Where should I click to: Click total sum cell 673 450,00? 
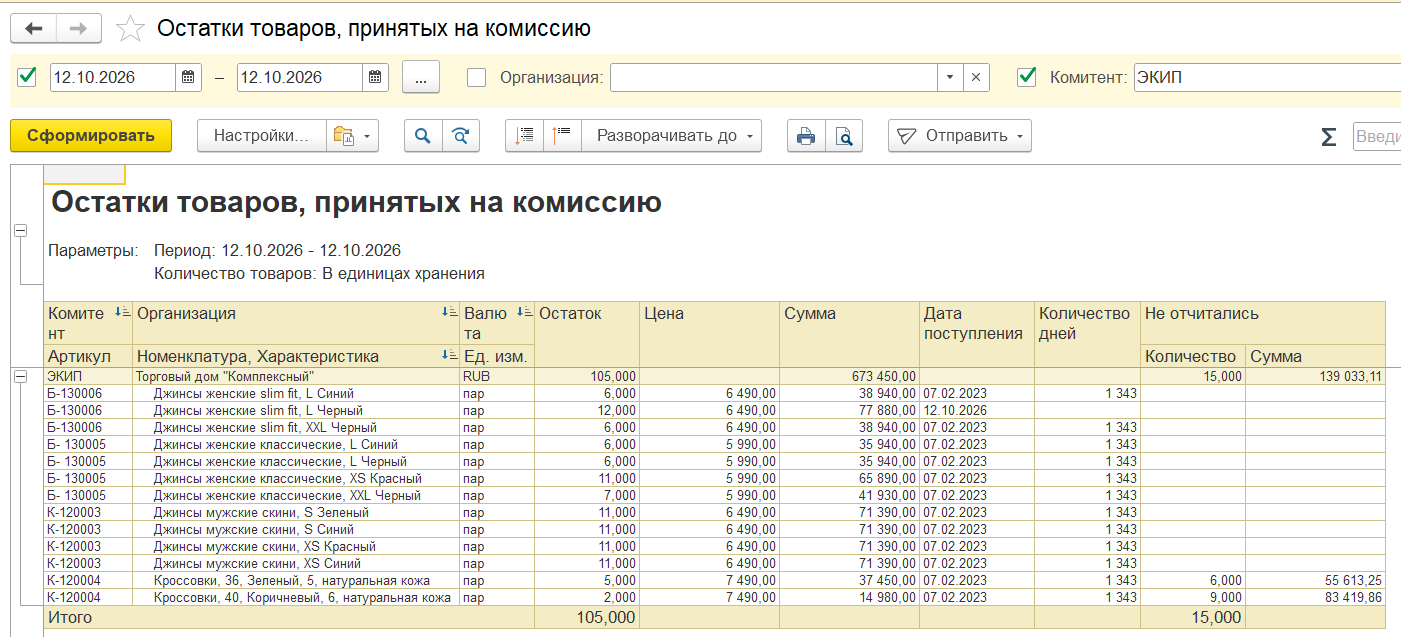click(849, 376)
